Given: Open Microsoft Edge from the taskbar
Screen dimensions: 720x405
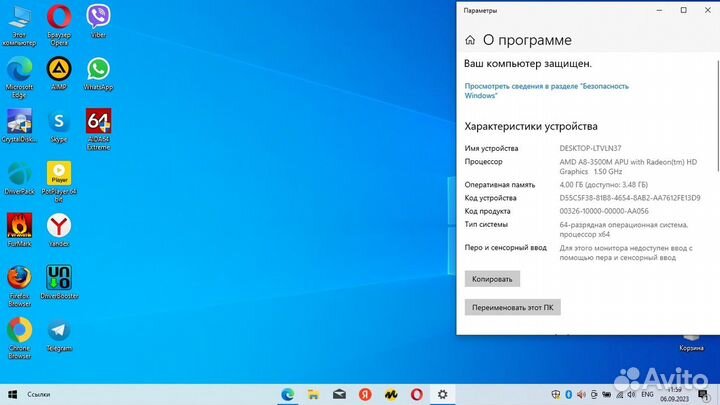Looking at the screenshot, I should click(287, 394).
